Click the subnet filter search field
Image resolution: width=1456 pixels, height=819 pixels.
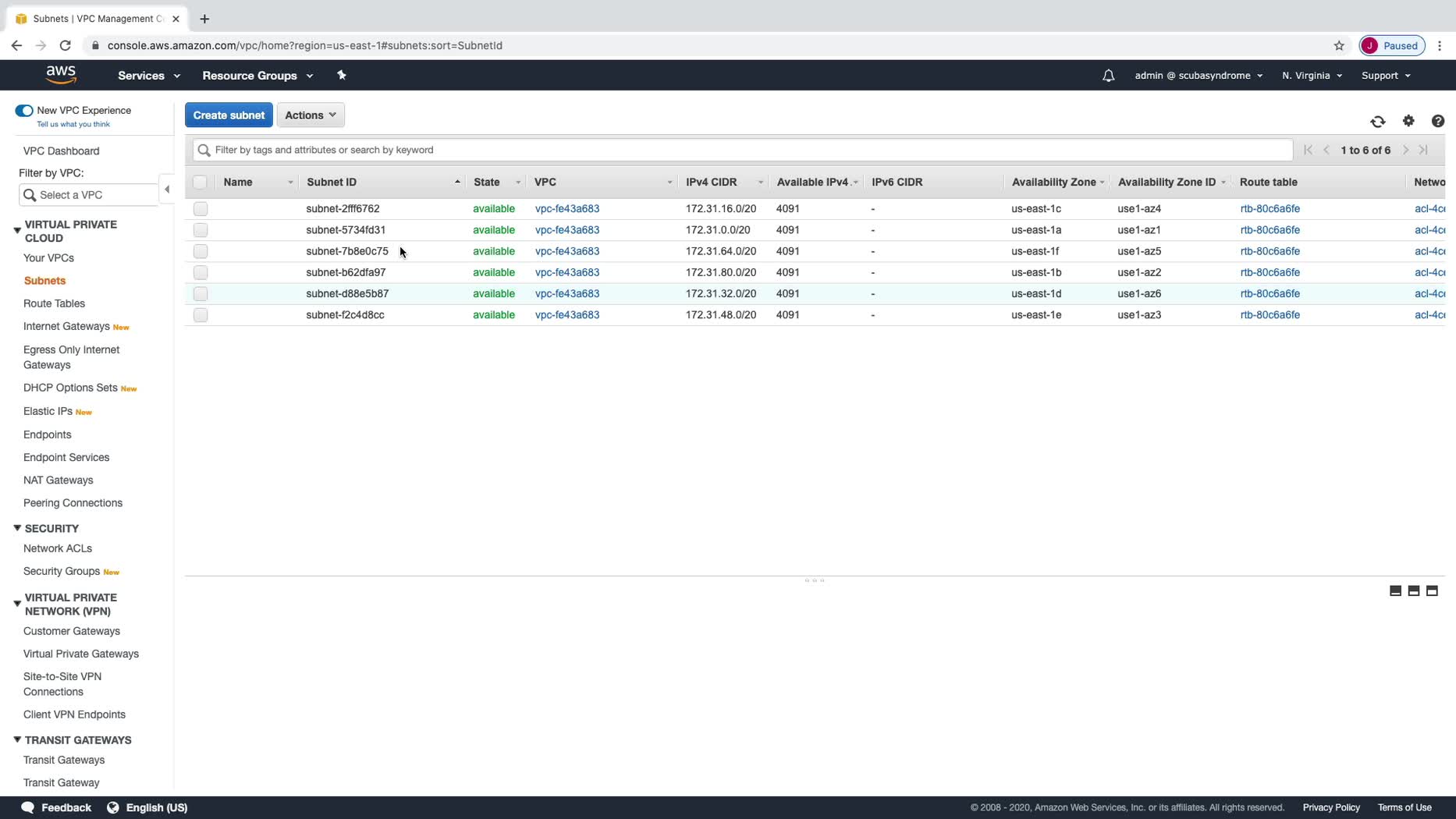coord(743,150)
